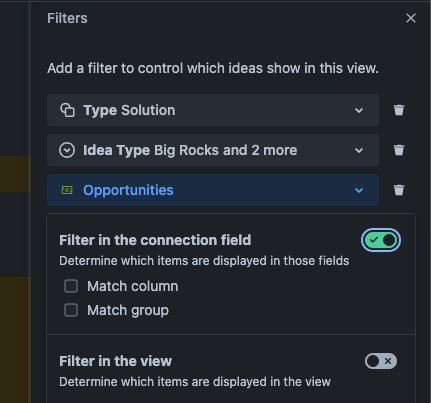Click the Filter in the view heading

[x=115, y=361]
